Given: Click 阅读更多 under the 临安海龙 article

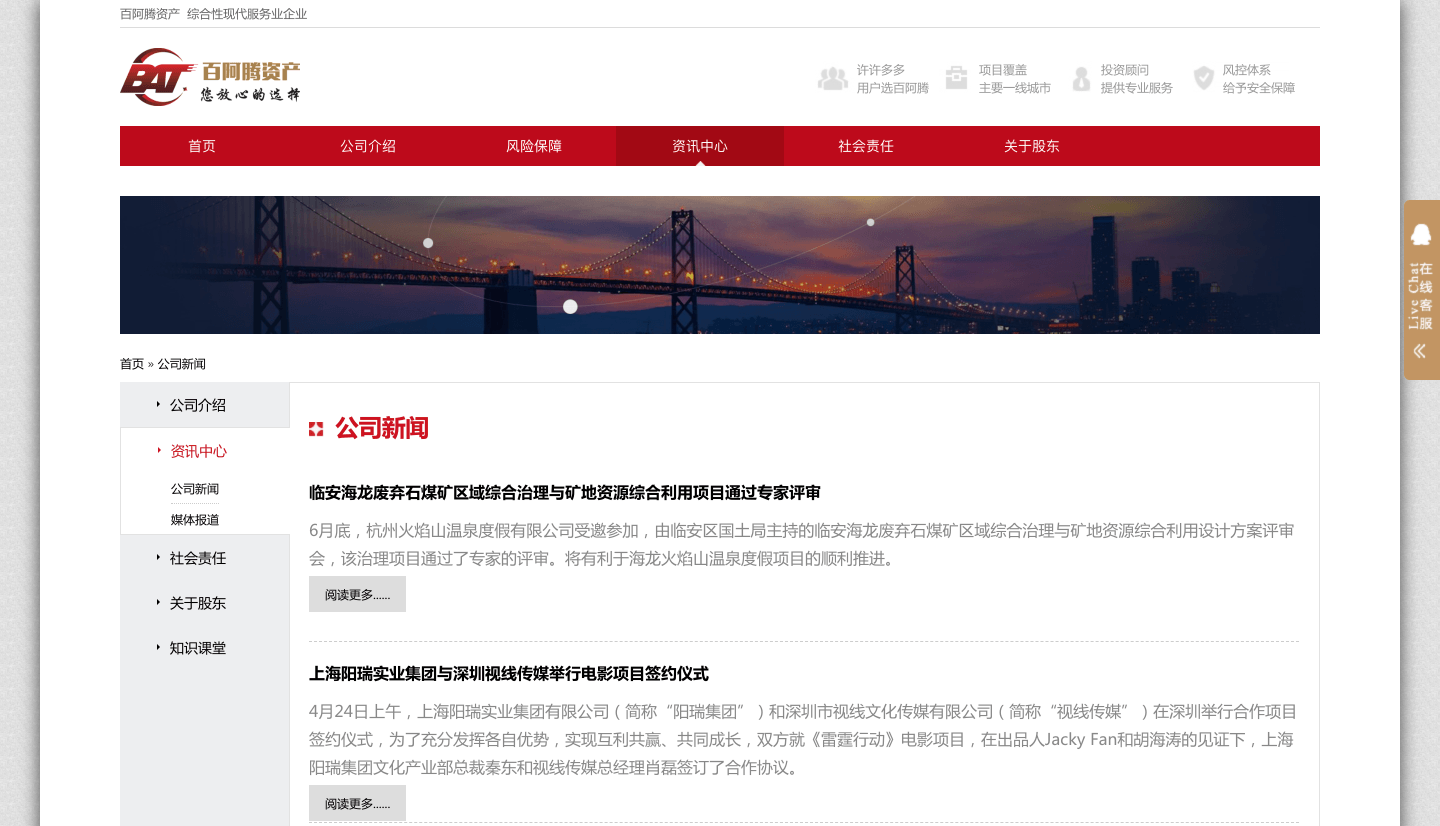Looking at the screenshot, I should pos(357,594).
